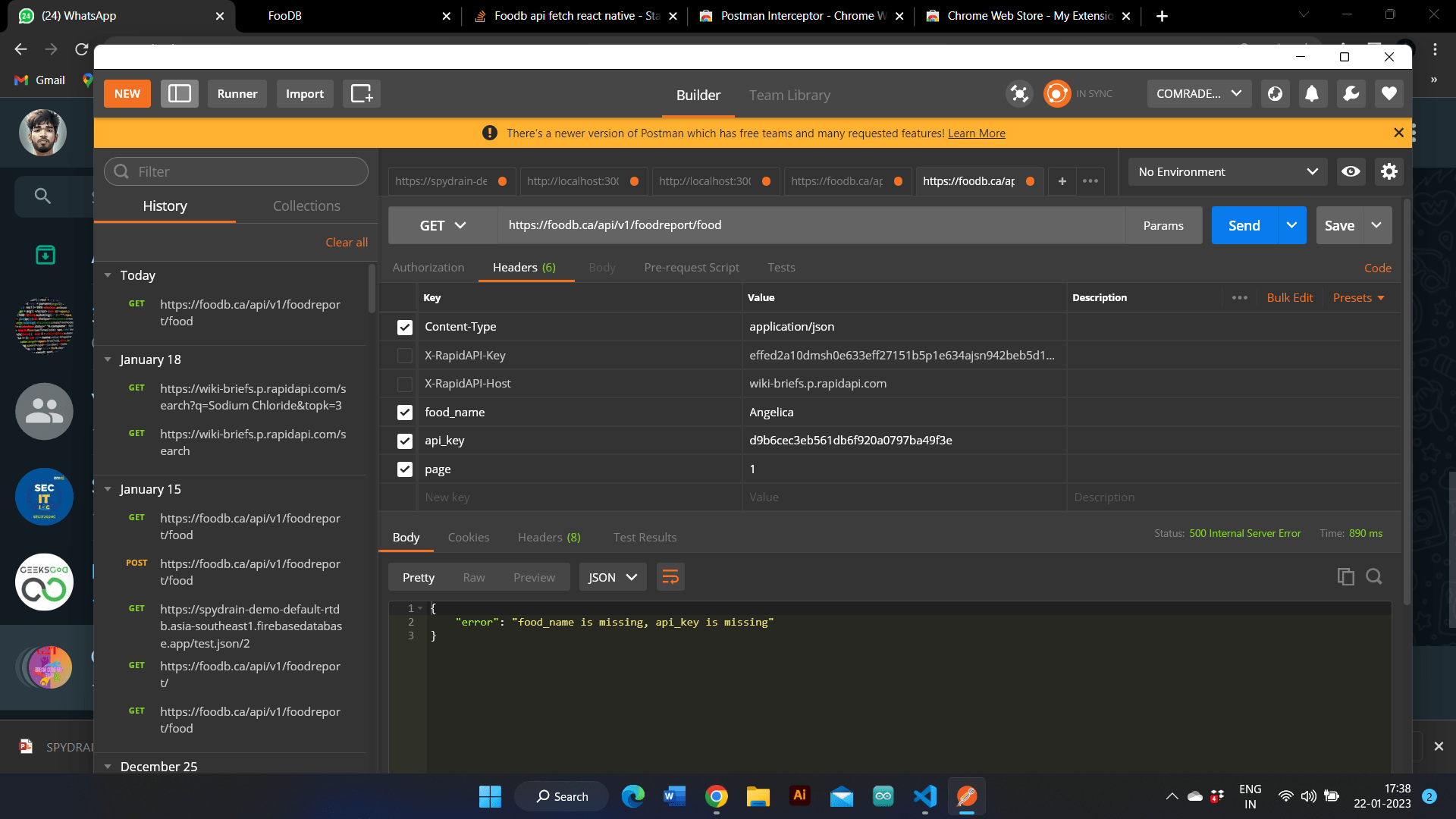
Task: Switch to Collections tab
Action: click(x=306, y=206)
